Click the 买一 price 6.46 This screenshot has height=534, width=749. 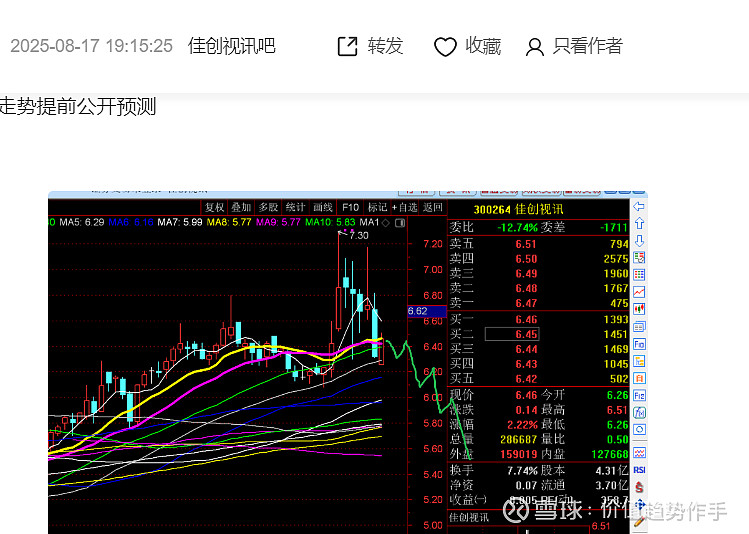526,320
